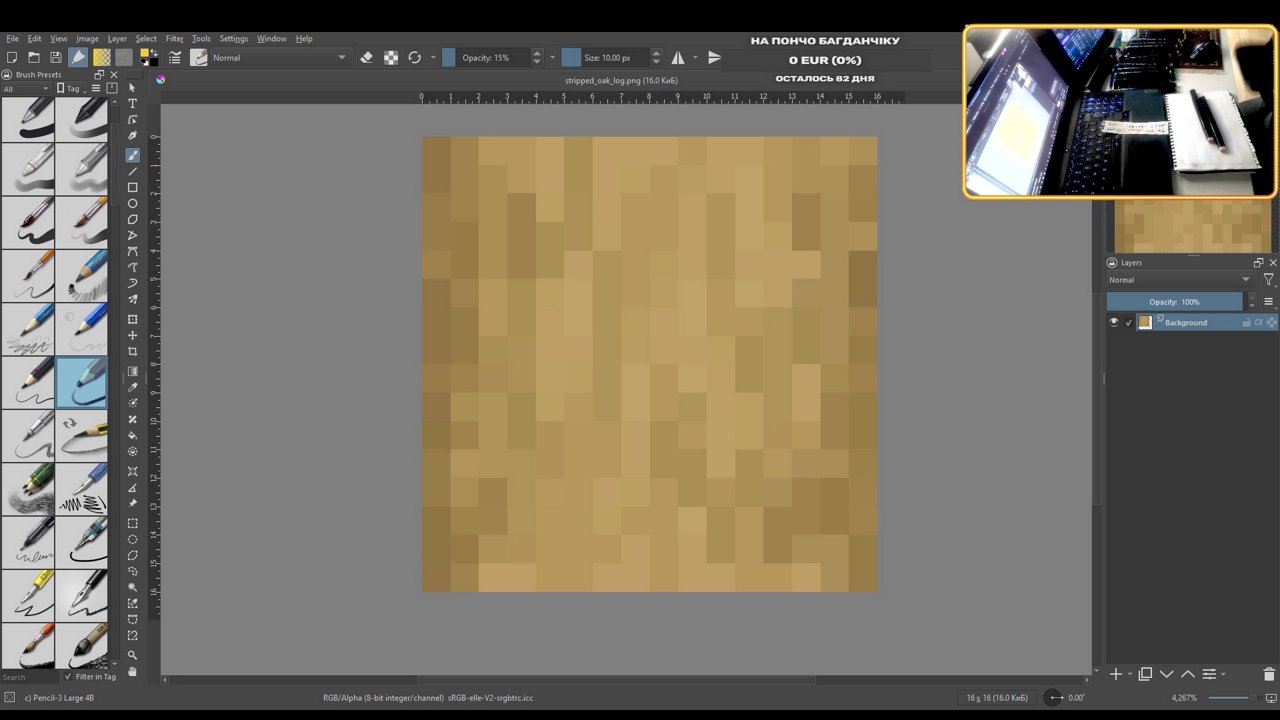Image resolution: width=1280 pixels, height=720 pixels.
Task: Open the Layer menu
Action: tap(117, 39)
